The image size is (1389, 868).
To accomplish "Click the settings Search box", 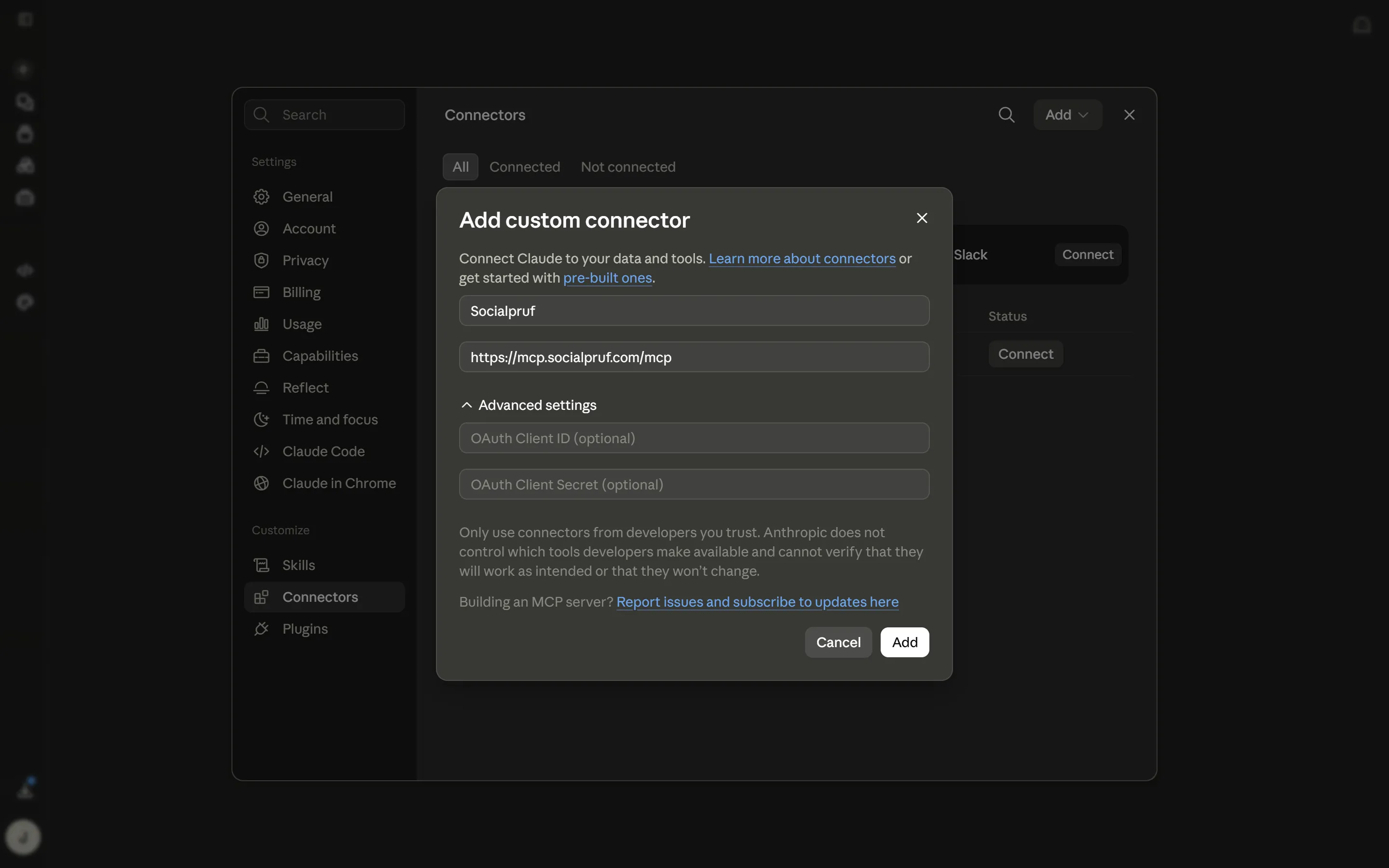I will 324,115.
